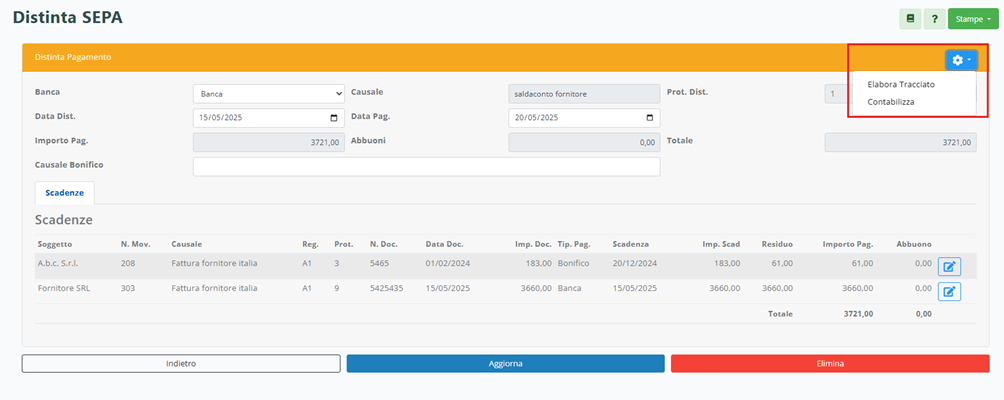Click the Causale saldaconto fornitore field
Viewport: 1004px width, 400px height.
click(x=584, y=94)
